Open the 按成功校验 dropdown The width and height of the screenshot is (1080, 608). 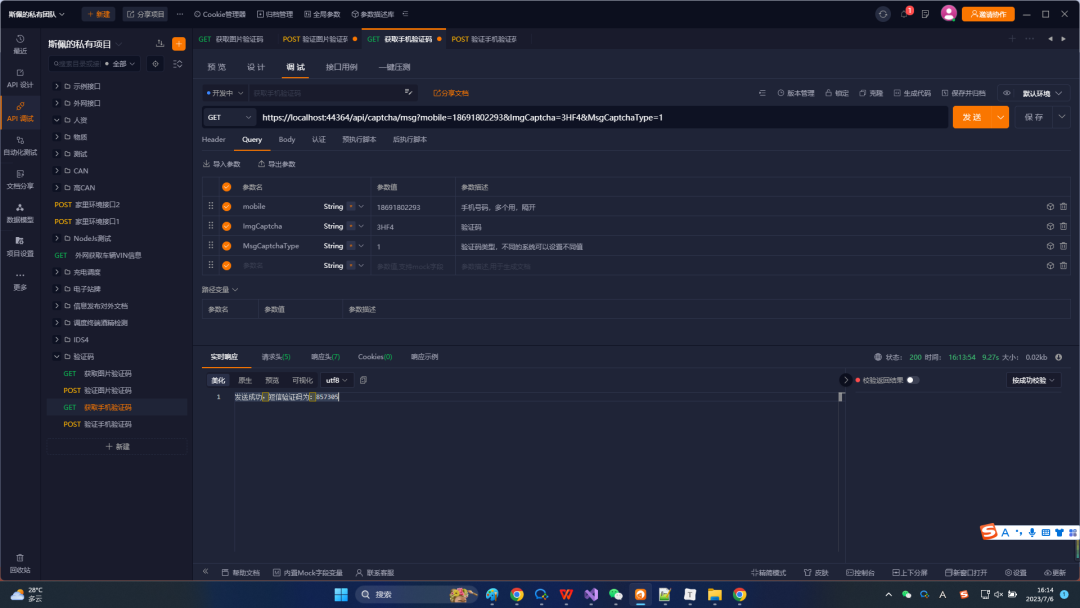(x=1033, y=380)
